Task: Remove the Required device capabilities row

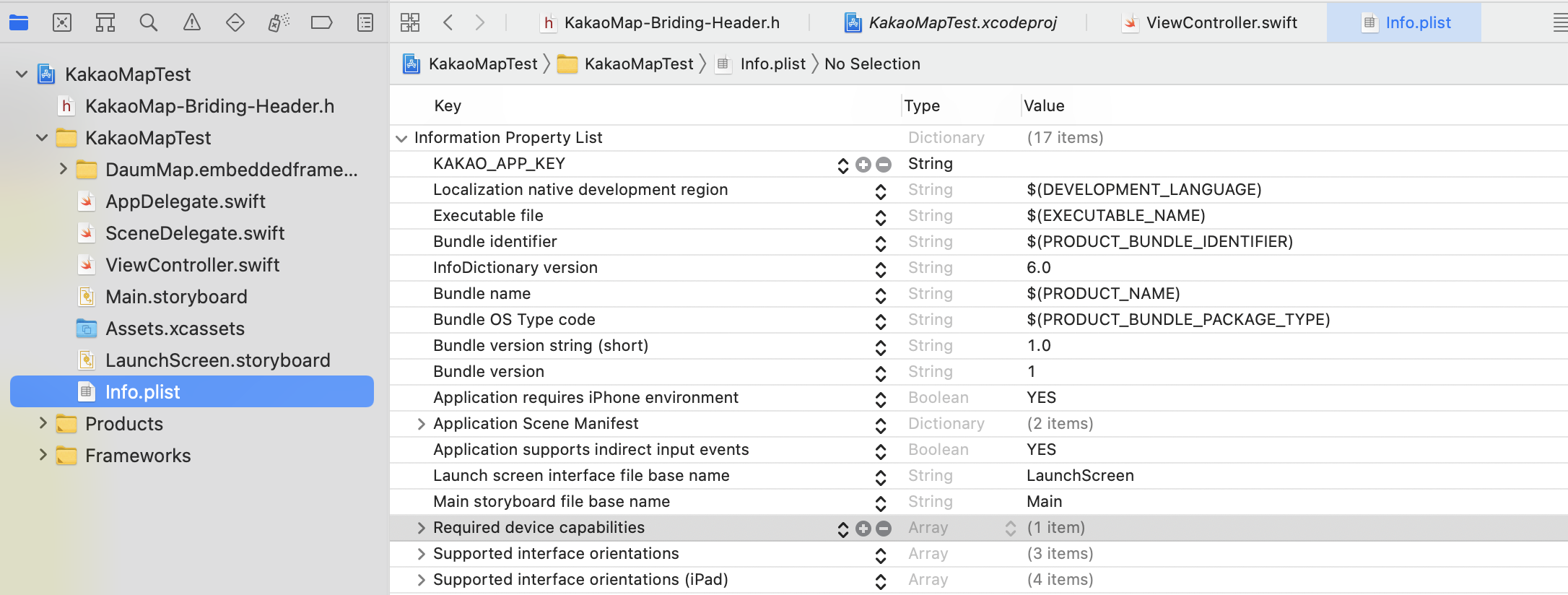Action: point(884,529)
